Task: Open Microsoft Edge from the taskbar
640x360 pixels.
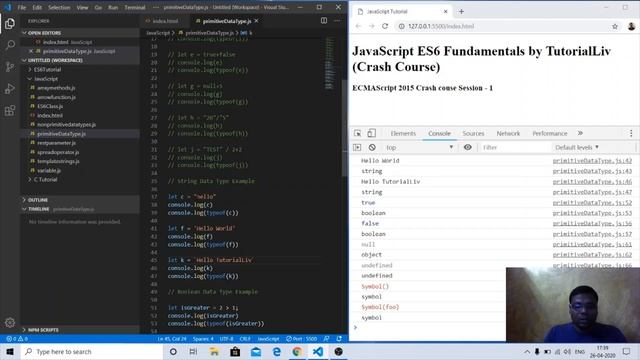Action: (276, 351)
